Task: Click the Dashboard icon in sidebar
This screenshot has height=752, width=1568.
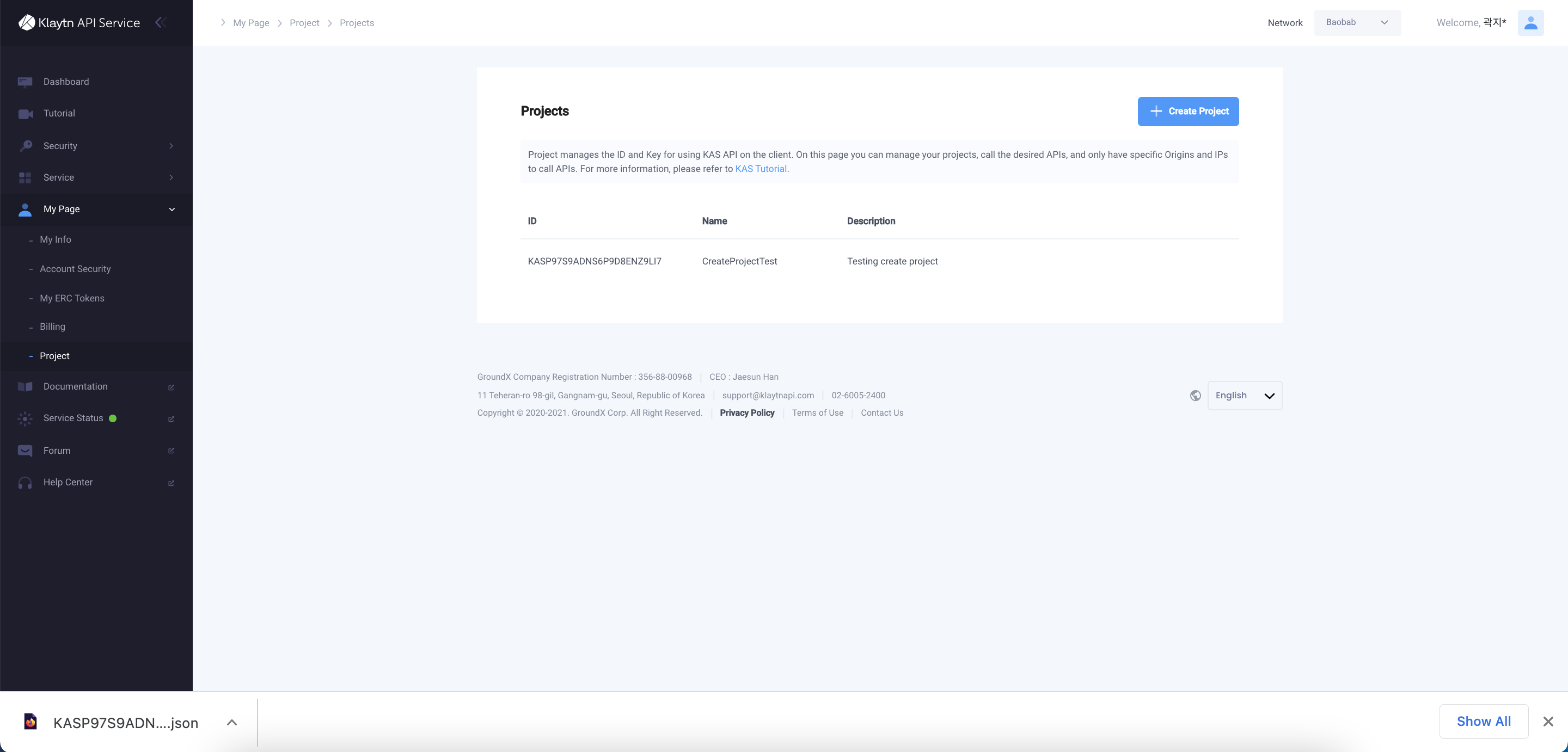Action: click(x=25, y=82)
